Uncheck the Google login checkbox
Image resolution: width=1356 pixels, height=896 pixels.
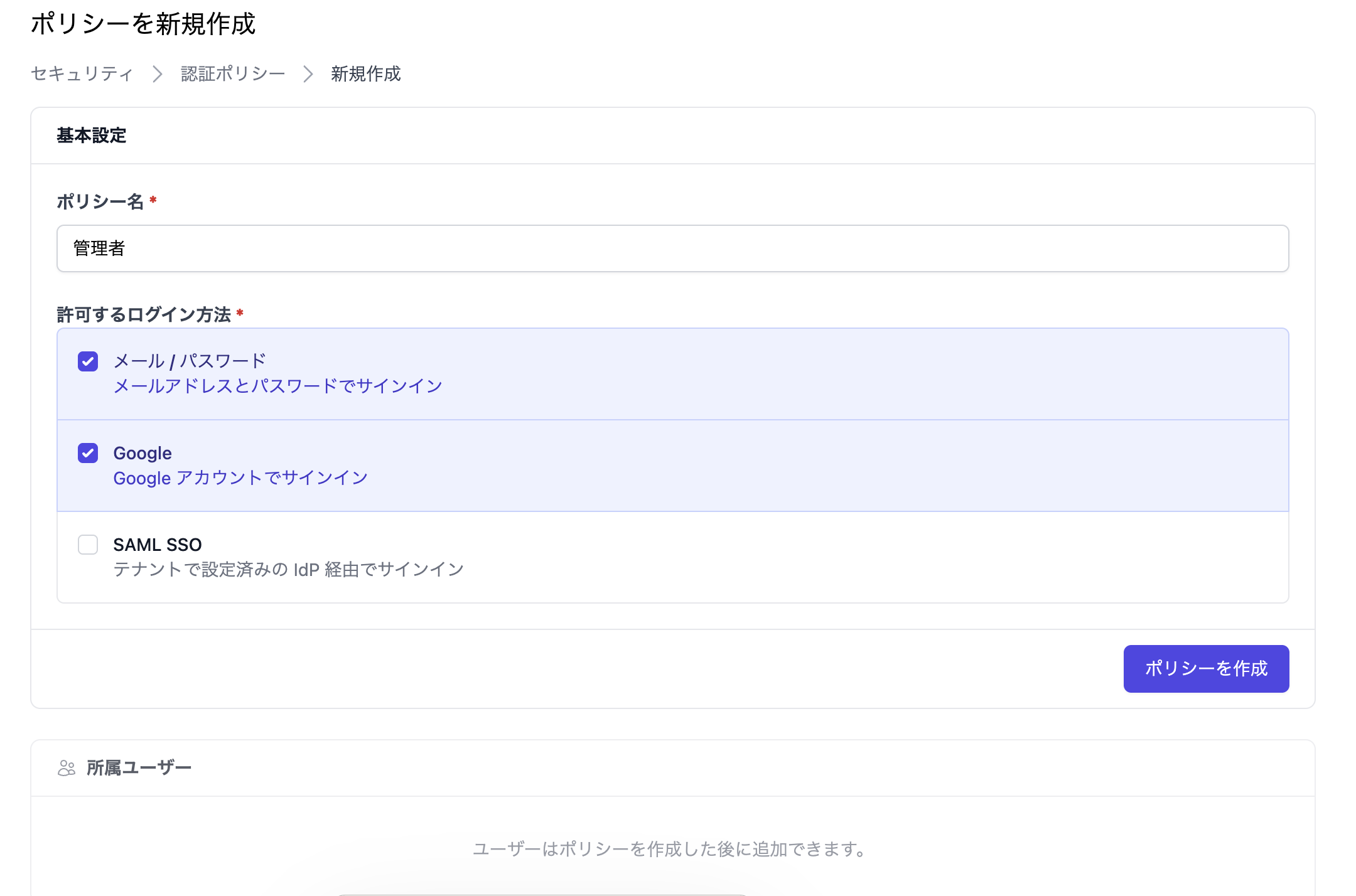[88, 453]
